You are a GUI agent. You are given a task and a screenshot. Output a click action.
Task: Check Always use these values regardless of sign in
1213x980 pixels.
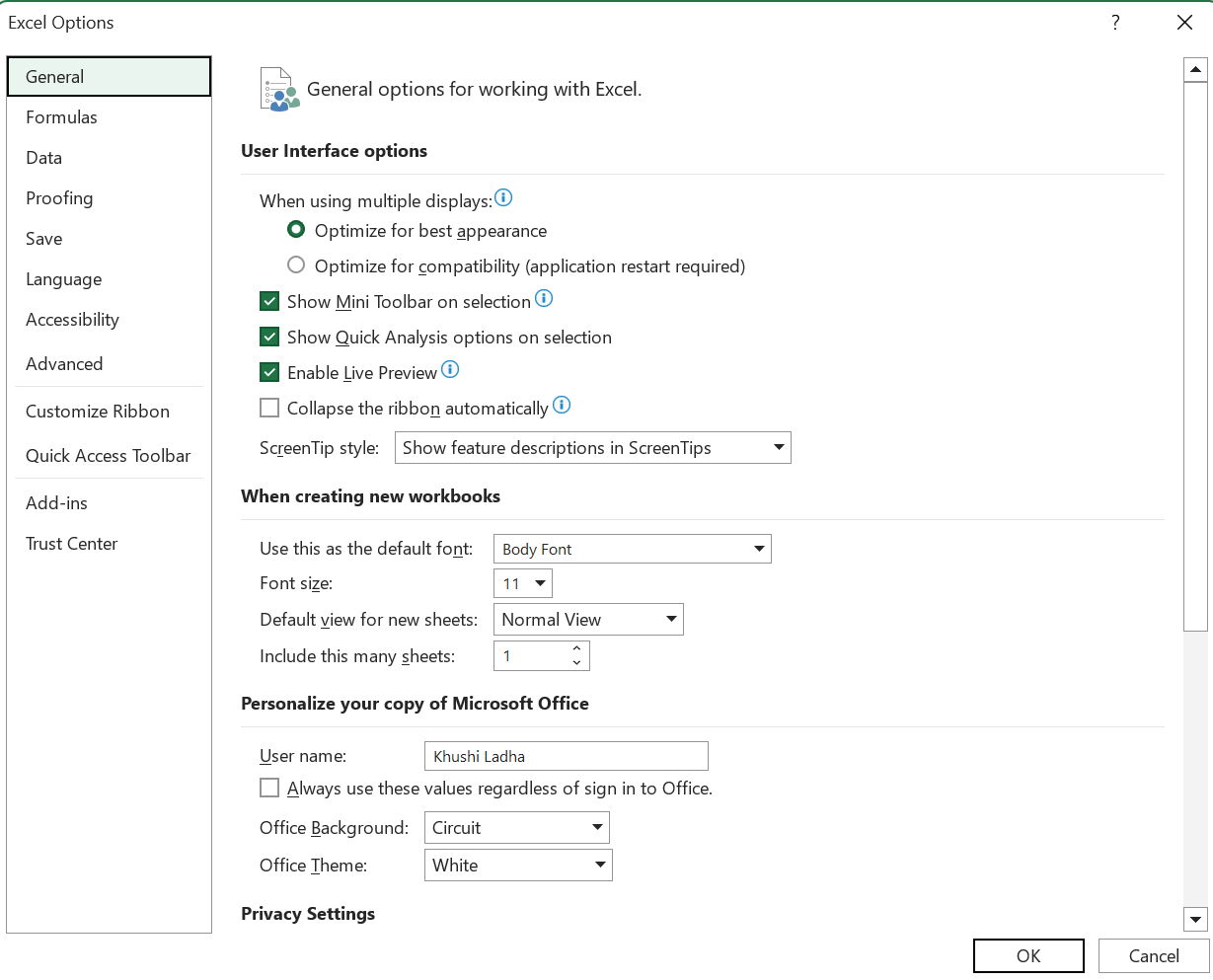[269, 789]
